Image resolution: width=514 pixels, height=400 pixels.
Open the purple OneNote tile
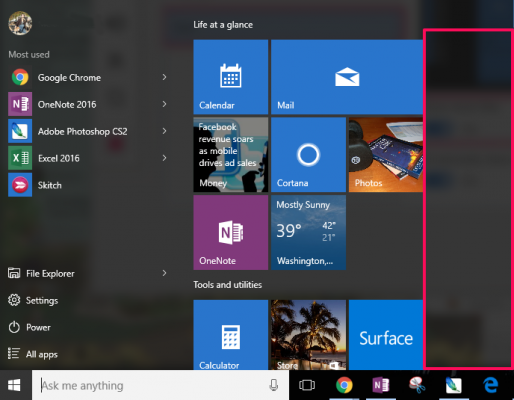click(x=231, y=232)
